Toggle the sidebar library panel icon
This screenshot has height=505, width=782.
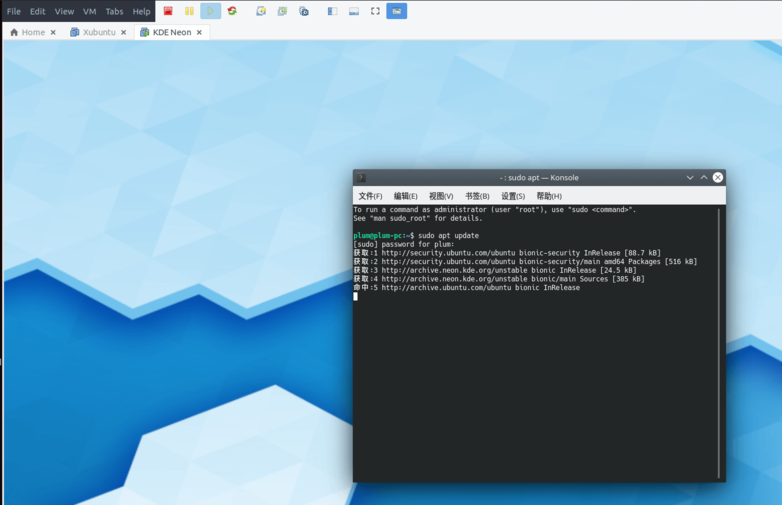click(333, 11)
